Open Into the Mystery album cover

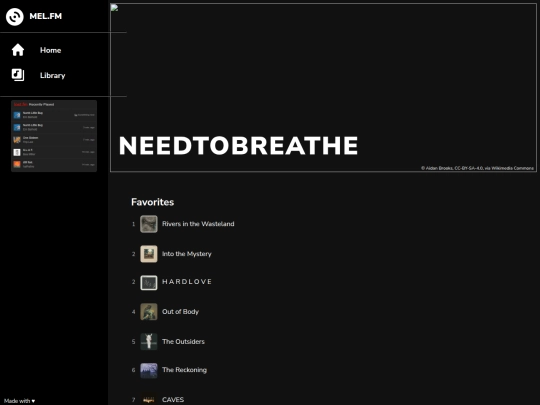click(x=149, y=254)
